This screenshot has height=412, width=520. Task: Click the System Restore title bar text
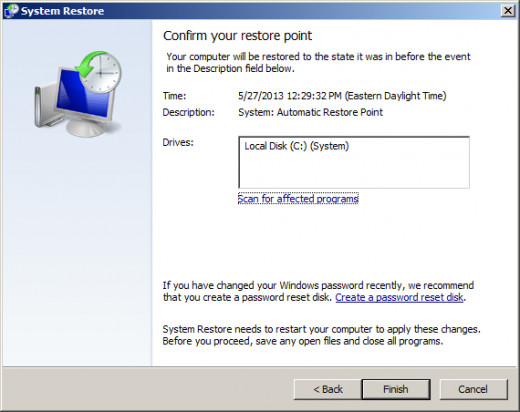point(62,11)
